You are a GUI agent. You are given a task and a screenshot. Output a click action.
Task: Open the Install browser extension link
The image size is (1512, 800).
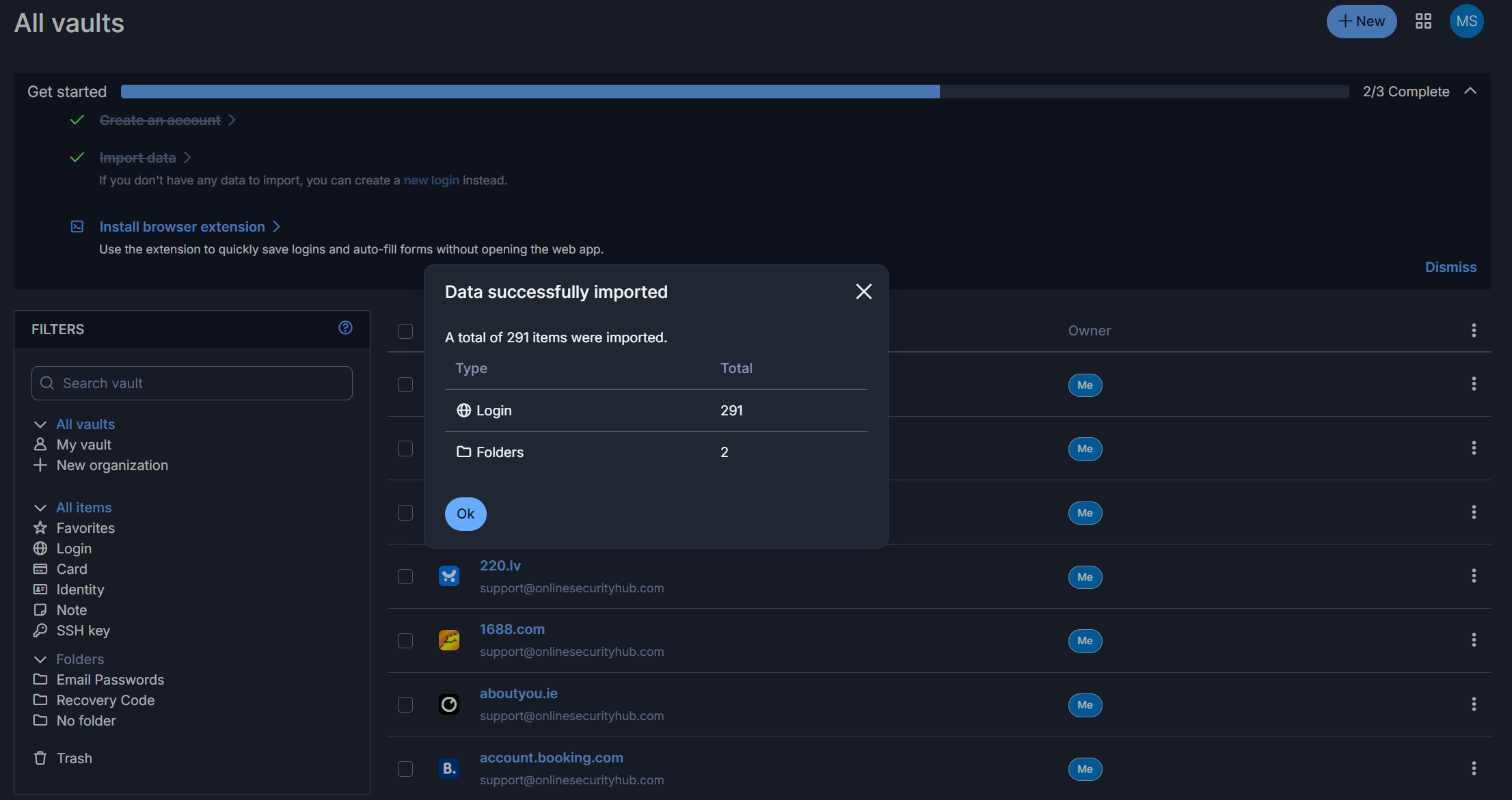[x=182, y=226]
